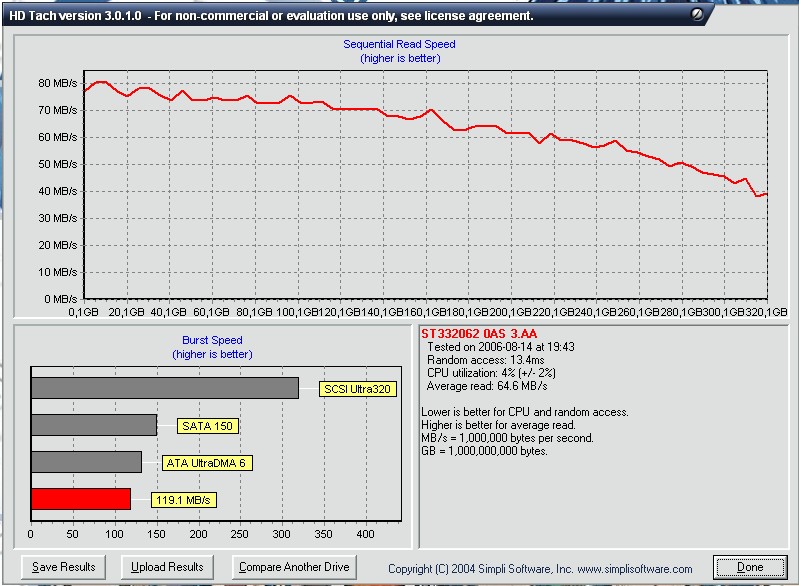Click the ATA UltraDMA 6 gray bar
The image size is (799, 586).
tap(87, 462)
